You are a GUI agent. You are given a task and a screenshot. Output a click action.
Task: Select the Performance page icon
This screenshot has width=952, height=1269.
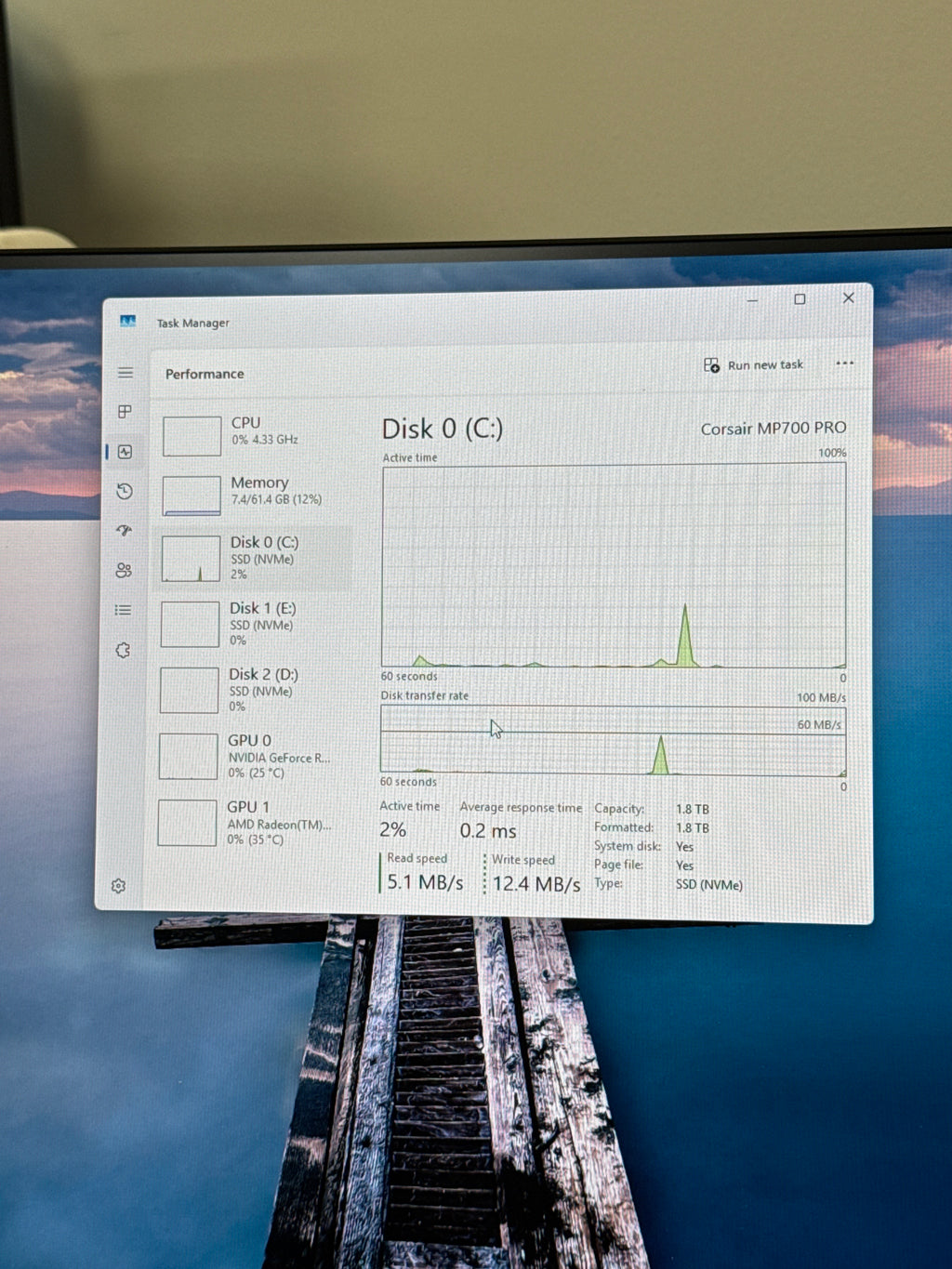[x=126, y=452]
